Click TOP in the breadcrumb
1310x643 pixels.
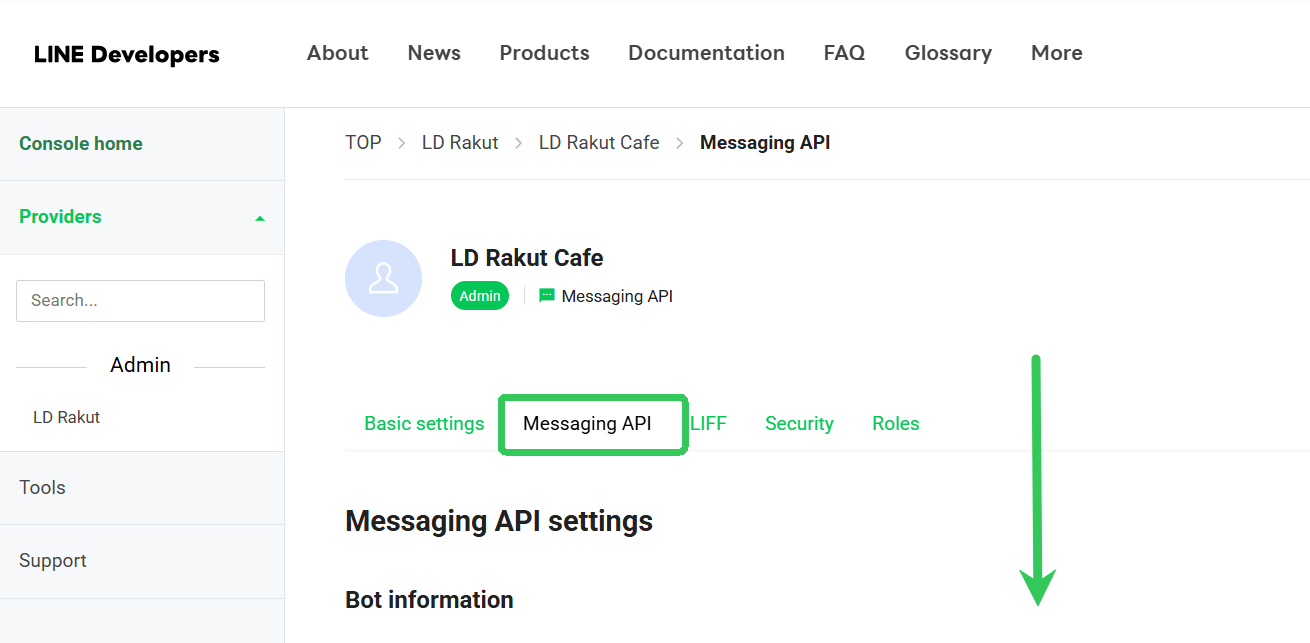pos(363,142)
